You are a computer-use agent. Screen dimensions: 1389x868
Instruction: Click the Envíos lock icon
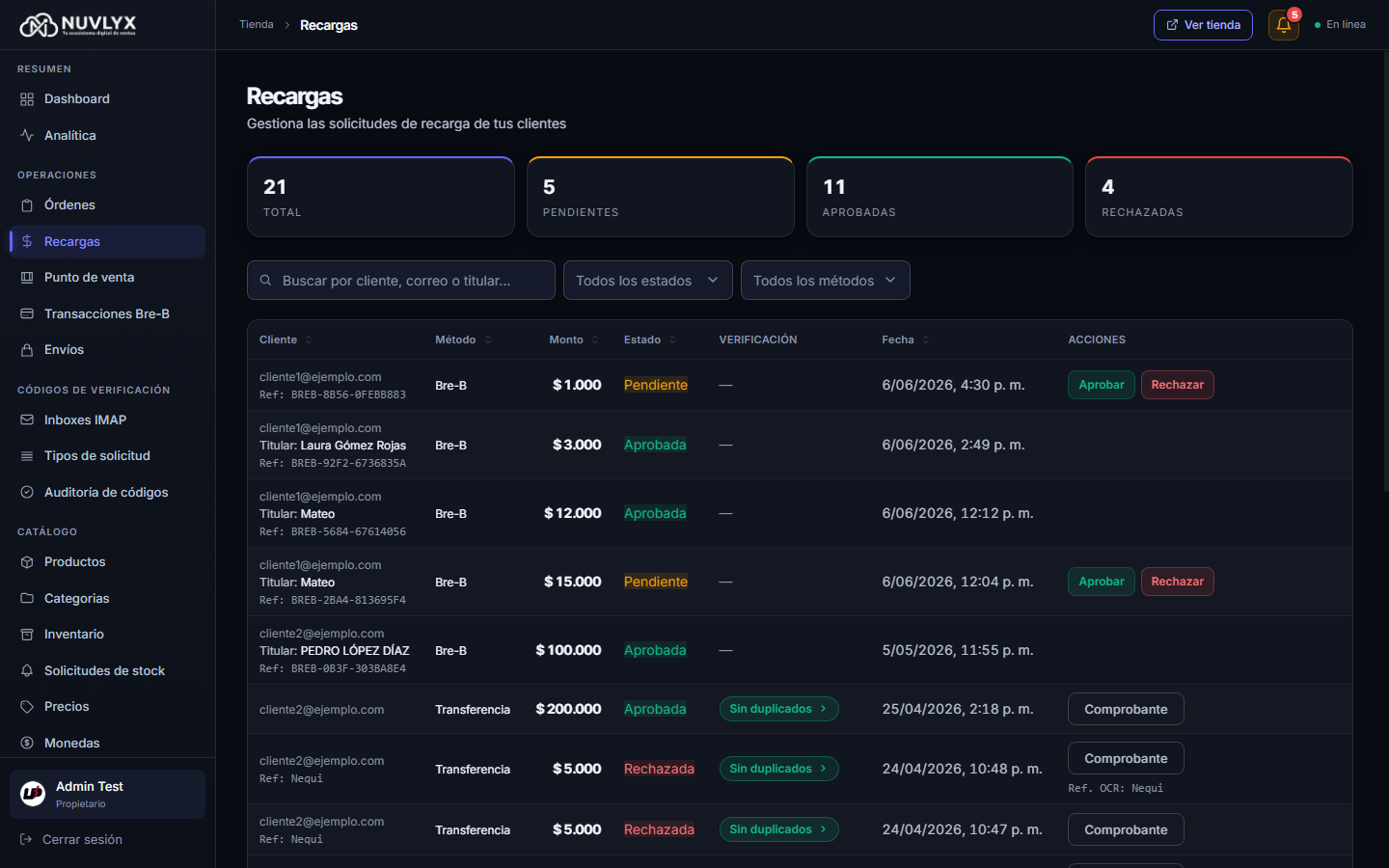[27, 350]
